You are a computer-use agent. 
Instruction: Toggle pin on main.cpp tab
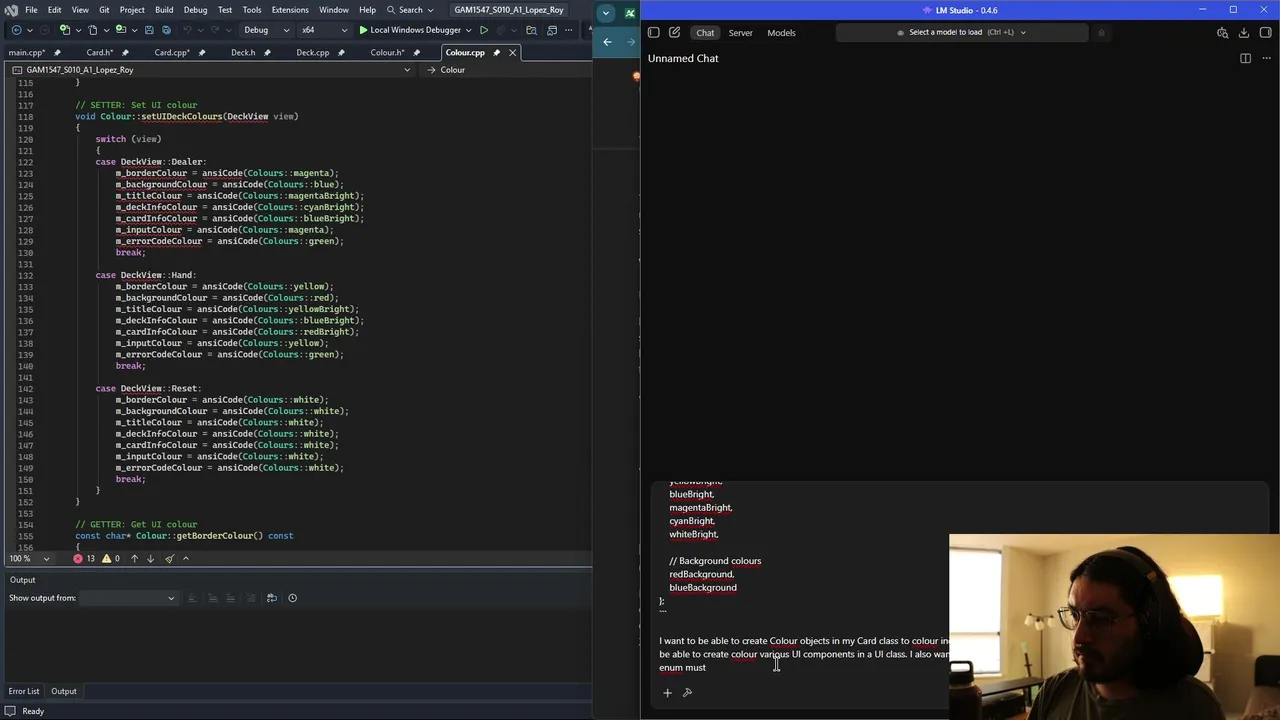57,52
